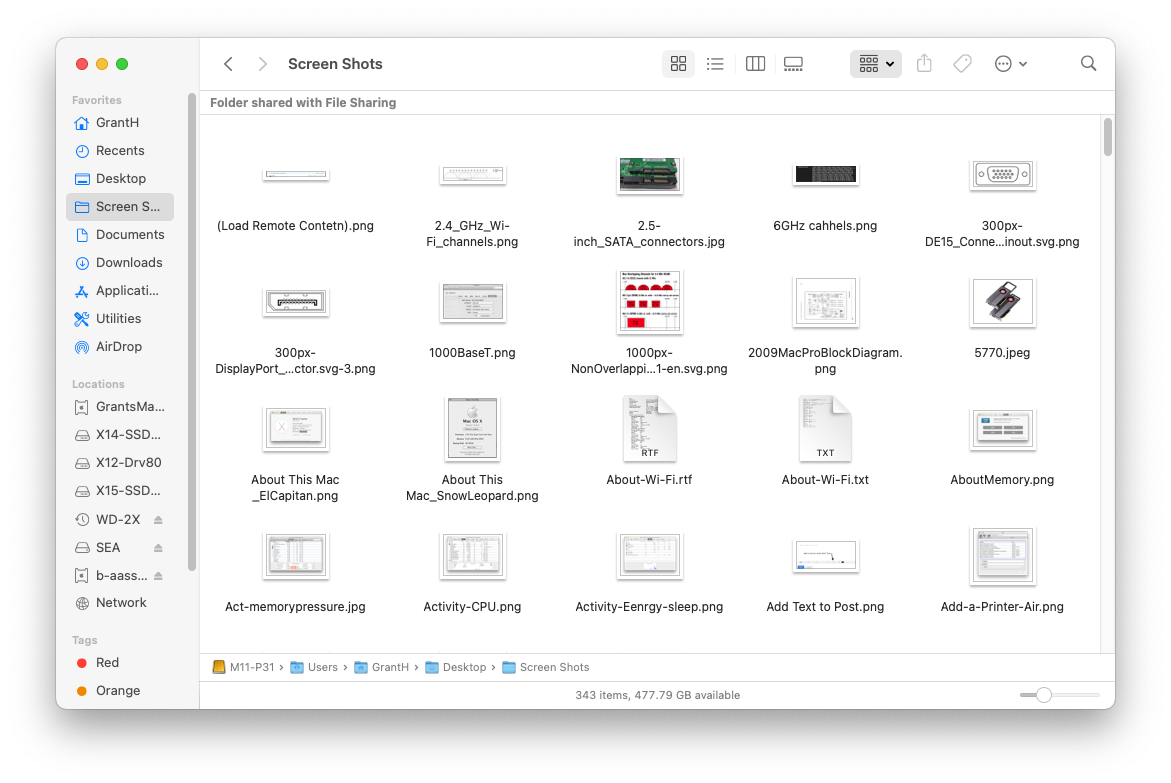Click the sidebar vertical scrollbar
This screenshot has width=1171, height=783.
coord(192,332)
